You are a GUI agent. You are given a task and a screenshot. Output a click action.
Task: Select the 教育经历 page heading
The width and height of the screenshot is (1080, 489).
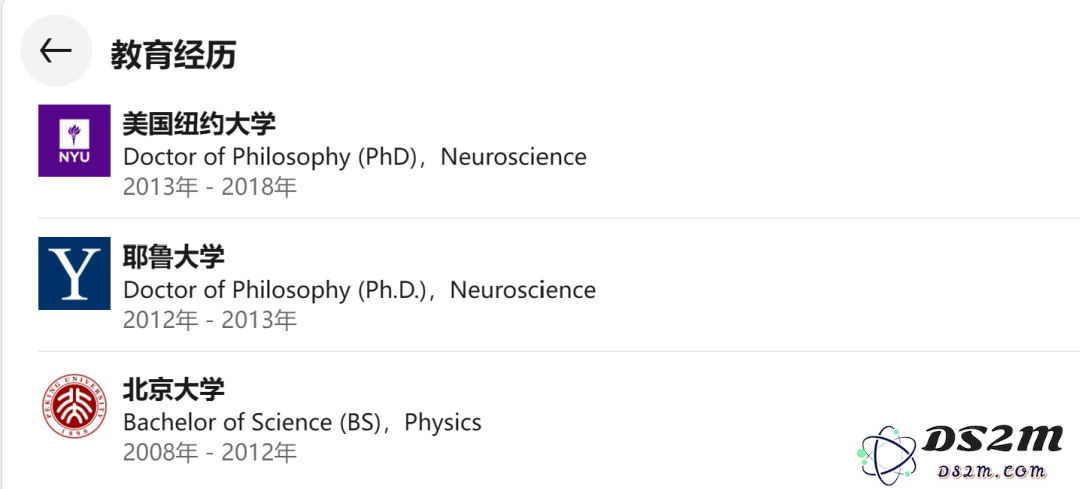tap(174, 55)
